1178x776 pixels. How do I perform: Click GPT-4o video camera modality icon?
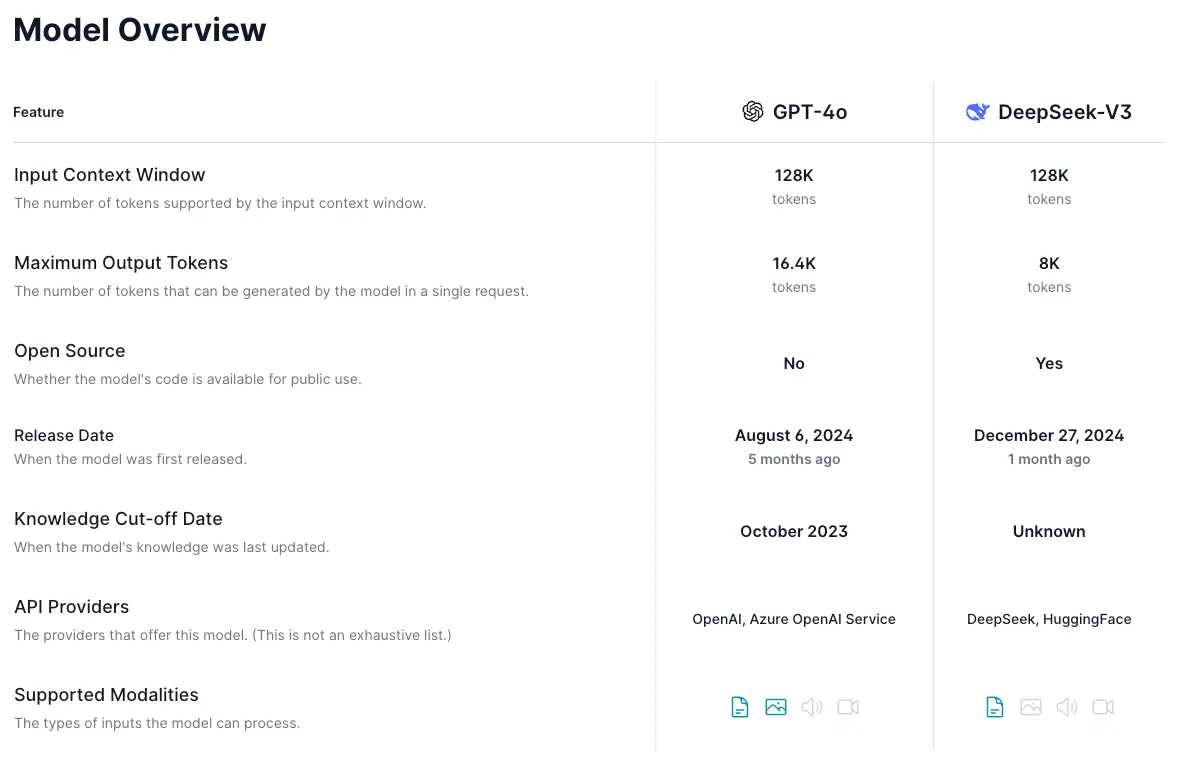tap(848, 707)
